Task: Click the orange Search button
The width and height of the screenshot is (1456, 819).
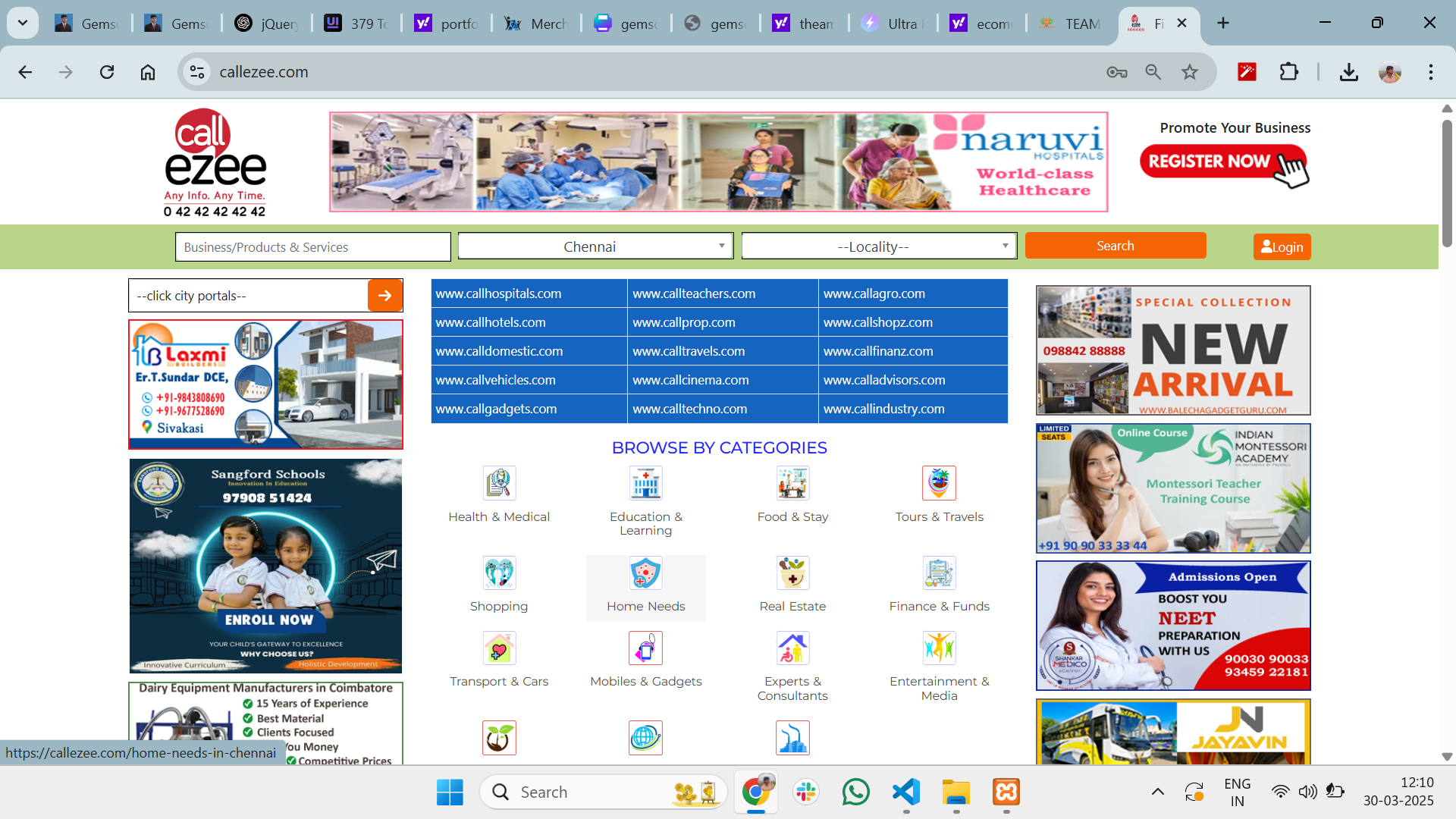Action: click(1116, 246)
